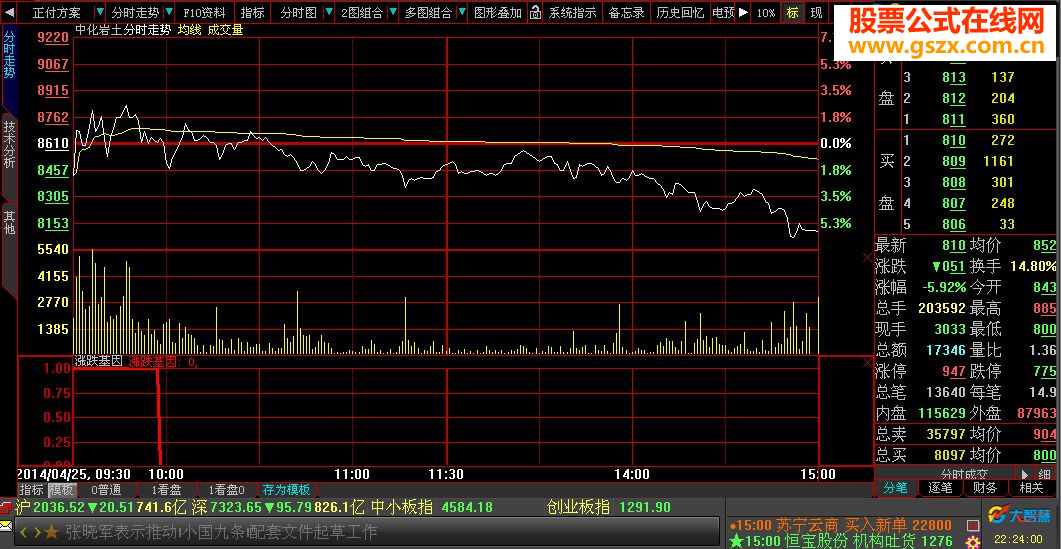Open F10资料 company info

[205, 12]
